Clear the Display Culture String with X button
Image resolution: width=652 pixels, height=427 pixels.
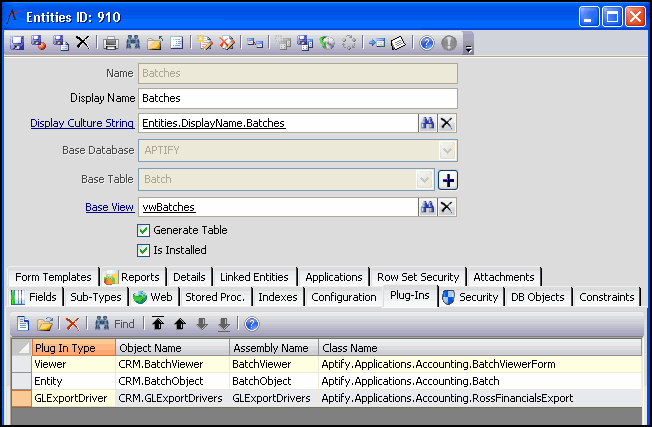pyautogui.click(x=447, y=123)
